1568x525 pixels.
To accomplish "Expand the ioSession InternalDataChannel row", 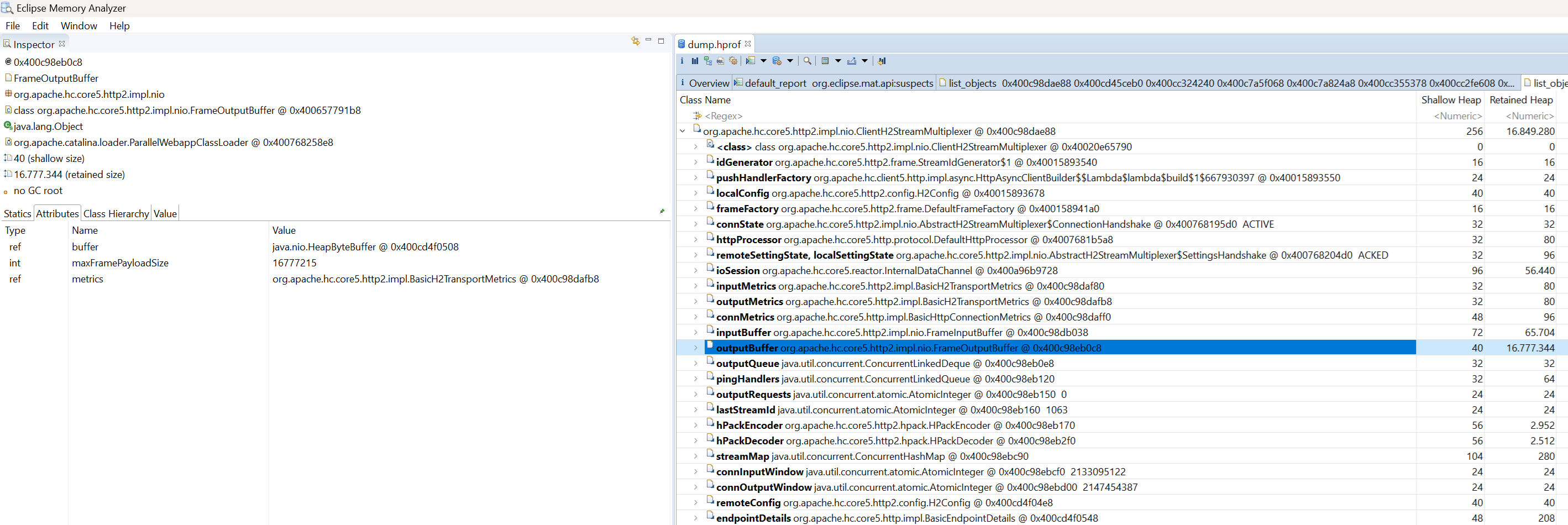I will (696, 271).
